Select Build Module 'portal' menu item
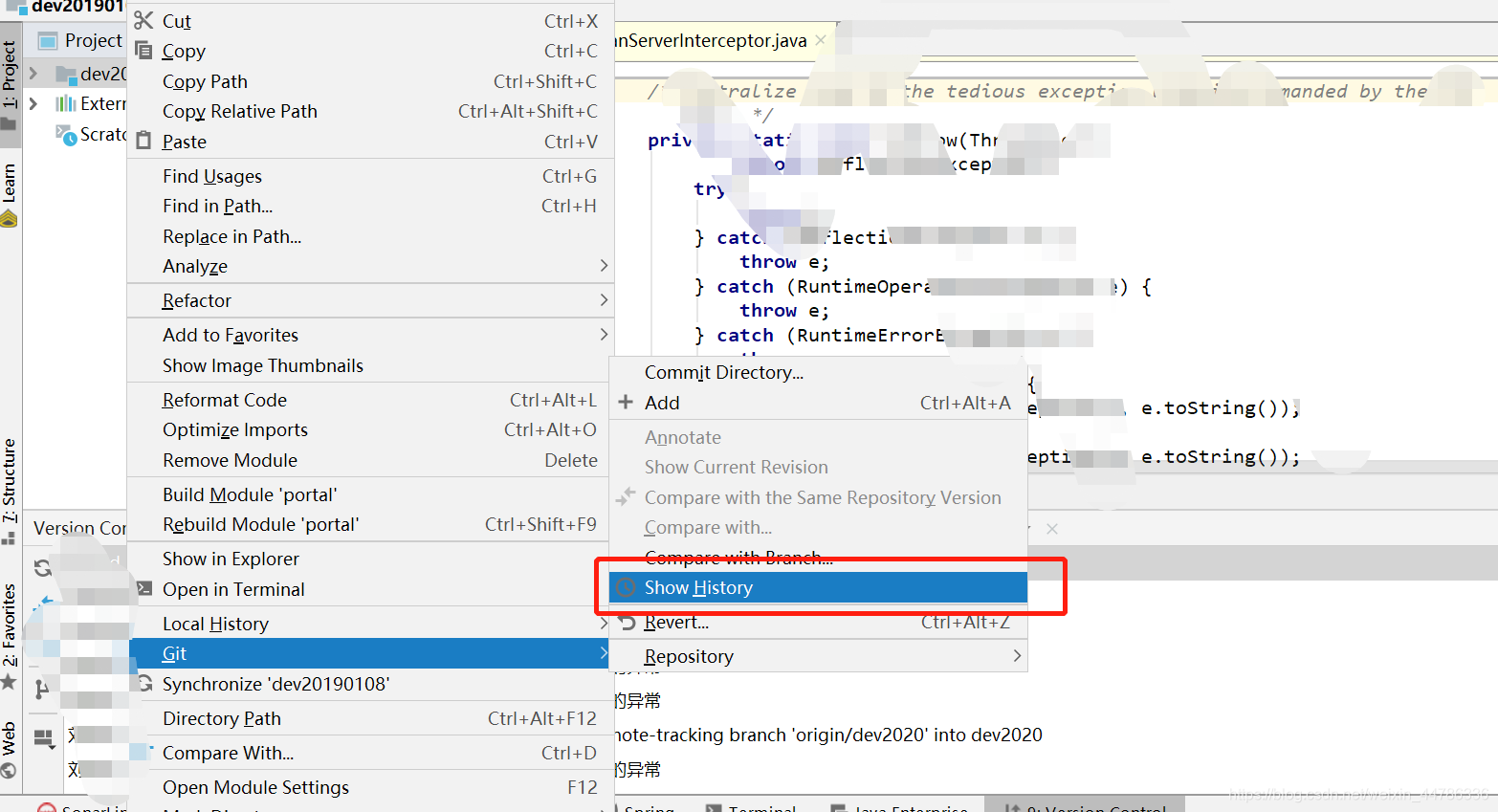This screenshot has height=812, width=1498. click(x=370, y=494)
